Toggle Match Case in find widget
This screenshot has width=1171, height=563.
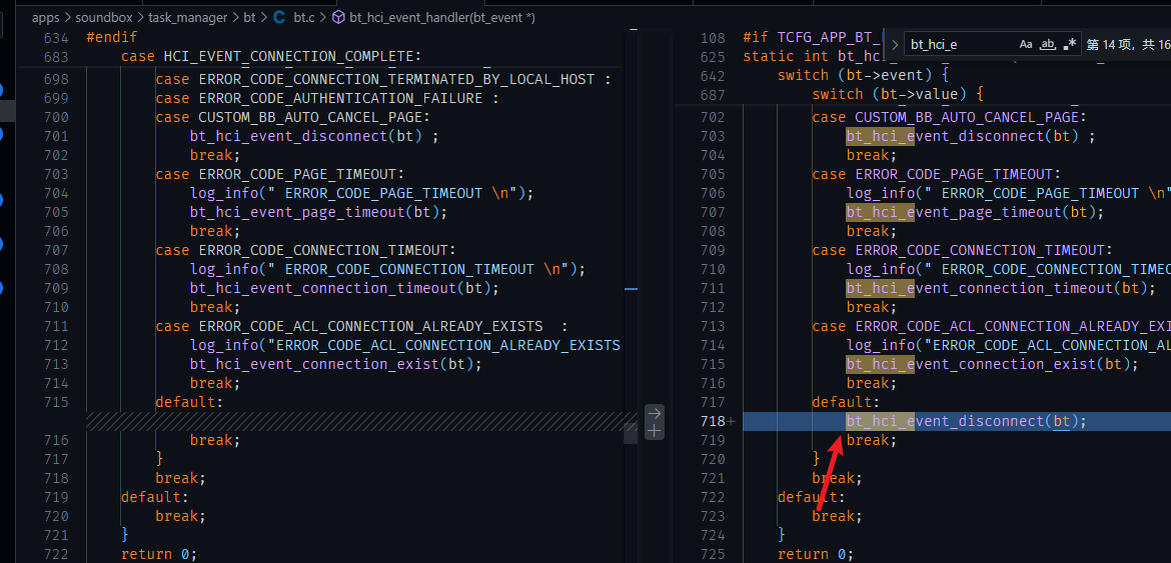[x=1026, y=45]
